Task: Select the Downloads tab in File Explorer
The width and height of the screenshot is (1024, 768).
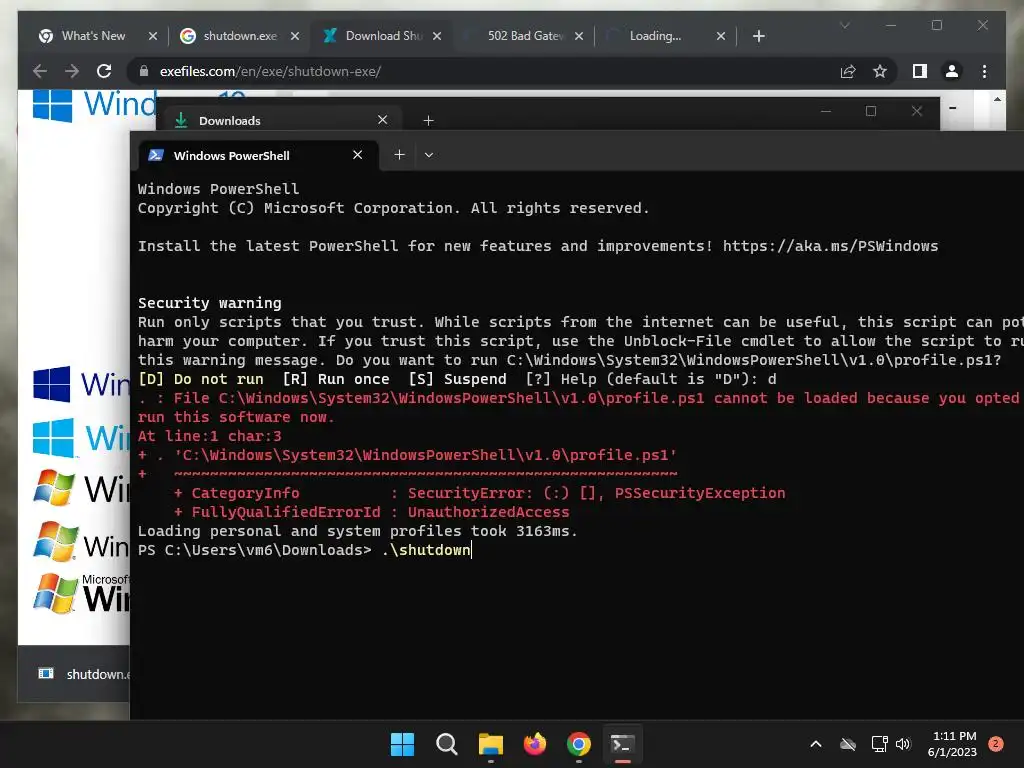Action: click(x=282, y=120)
